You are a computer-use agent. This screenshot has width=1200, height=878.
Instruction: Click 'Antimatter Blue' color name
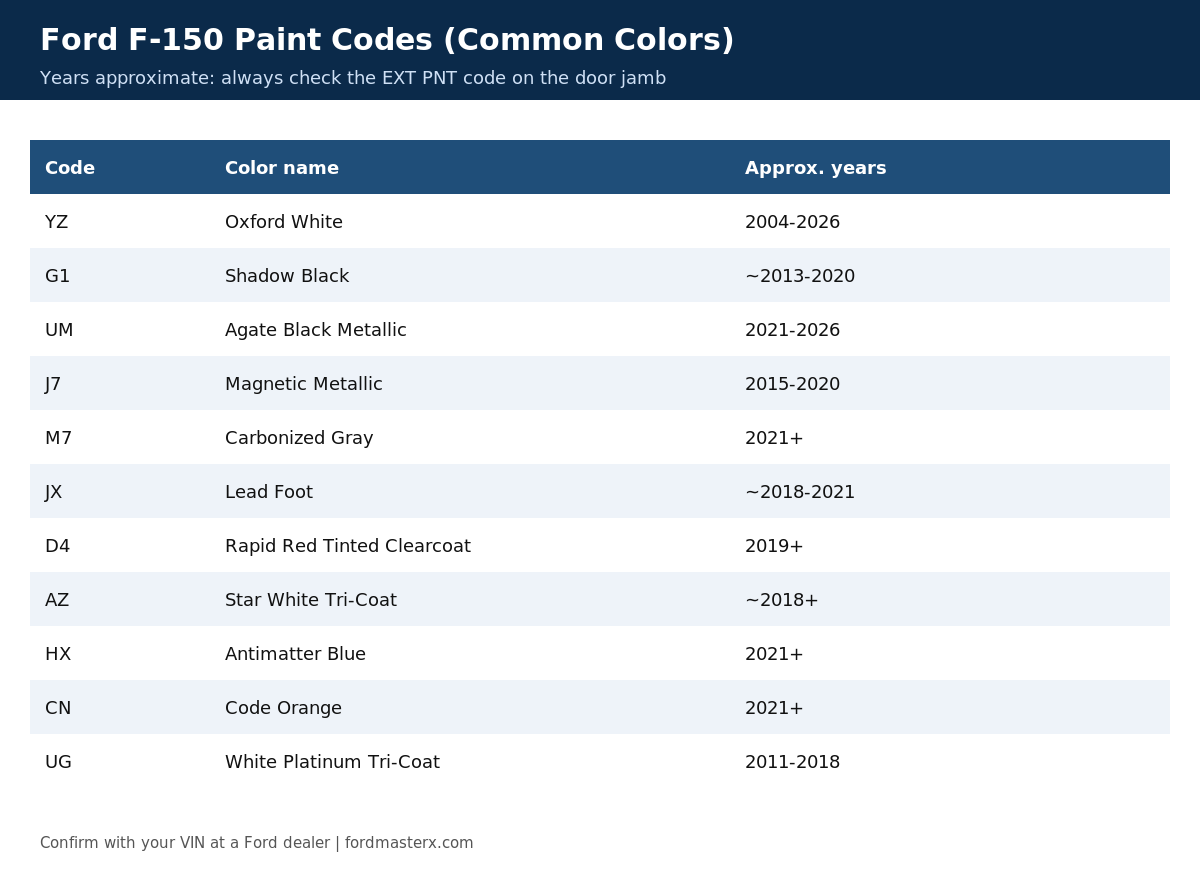coord(295,654)
